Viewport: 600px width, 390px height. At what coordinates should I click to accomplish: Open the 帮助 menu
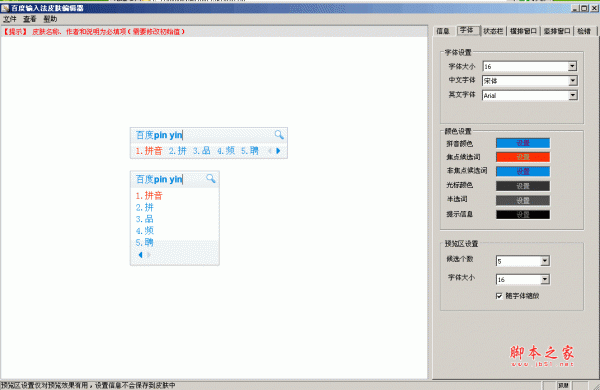50,19
